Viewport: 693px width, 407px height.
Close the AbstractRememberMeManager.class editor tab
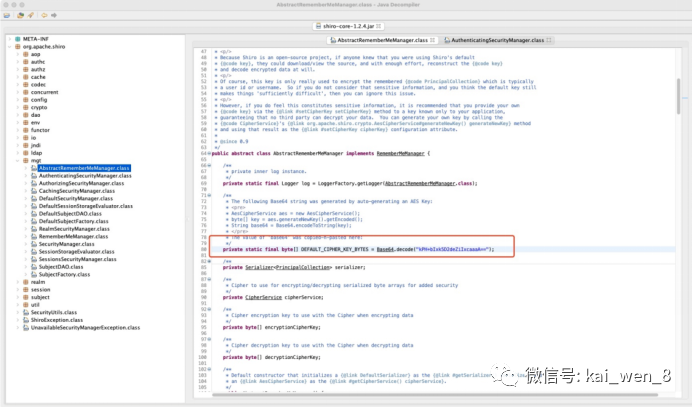[x=433, y=40]
